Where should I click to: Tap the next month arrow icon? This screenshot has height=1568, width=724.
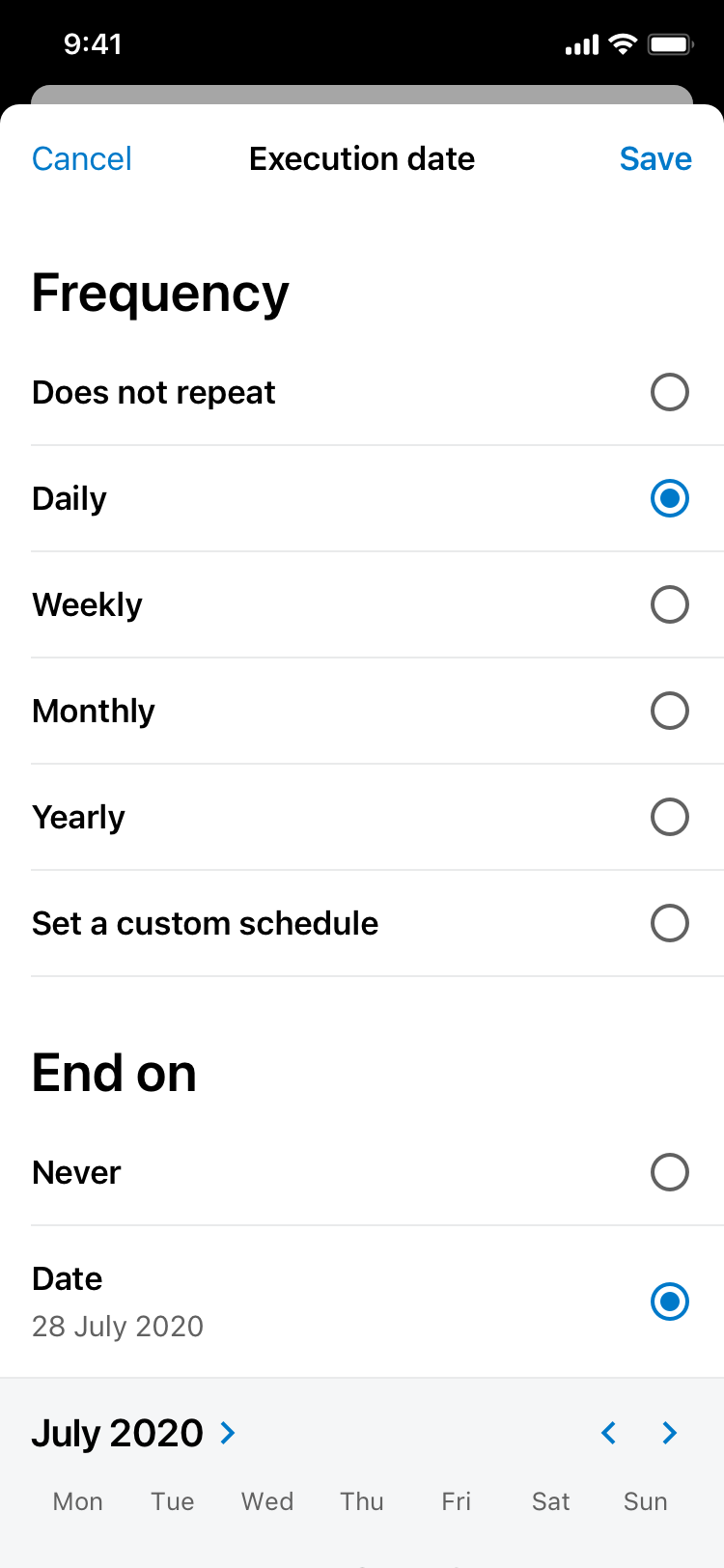669,1433
